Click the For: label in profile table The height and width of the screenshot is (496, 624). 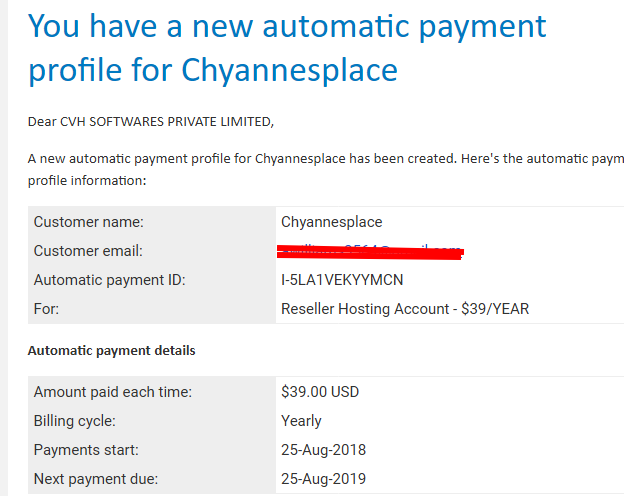[46, 309]
